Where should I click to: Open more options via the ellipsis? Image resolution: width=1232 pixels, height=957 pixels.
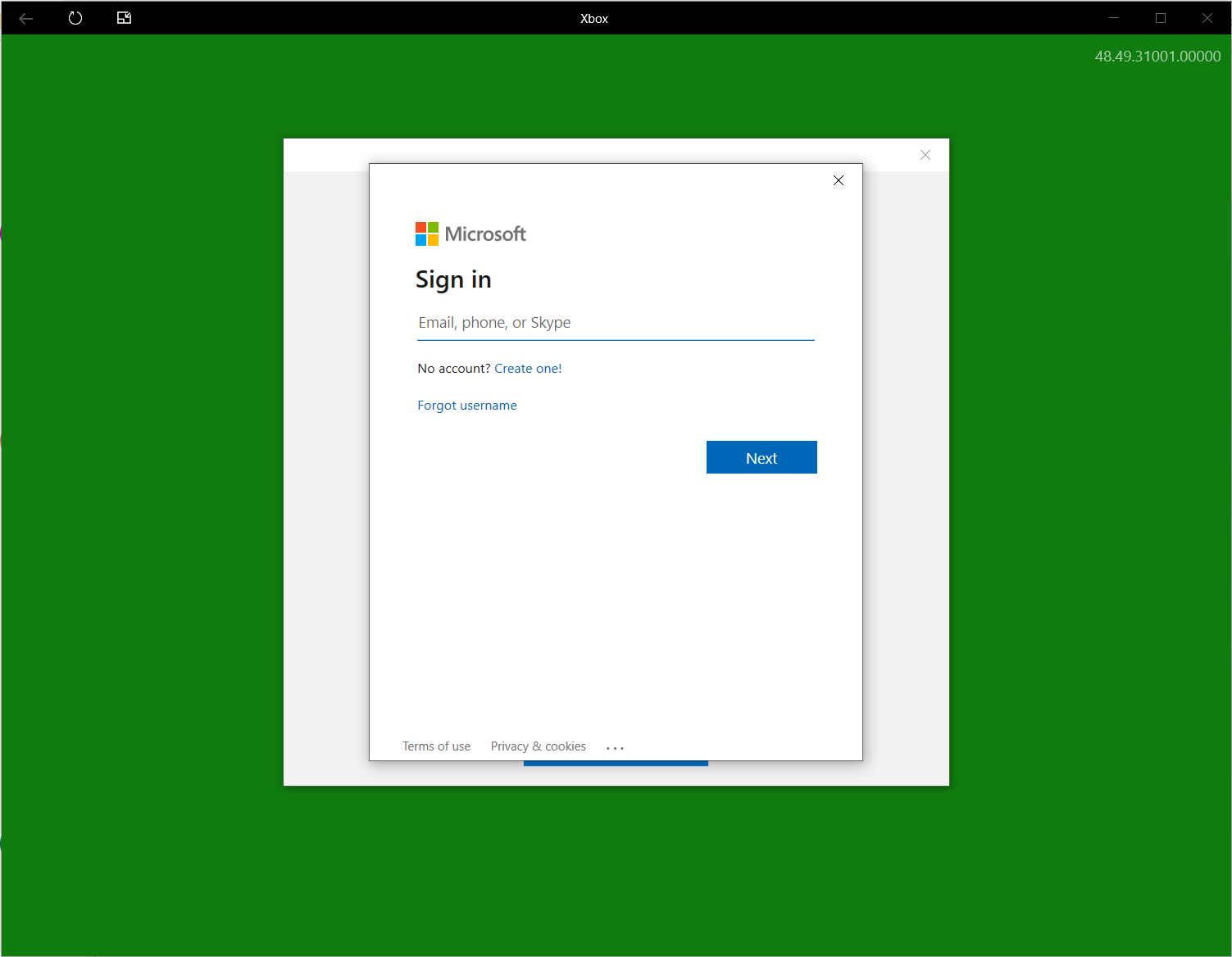point(616,746)
